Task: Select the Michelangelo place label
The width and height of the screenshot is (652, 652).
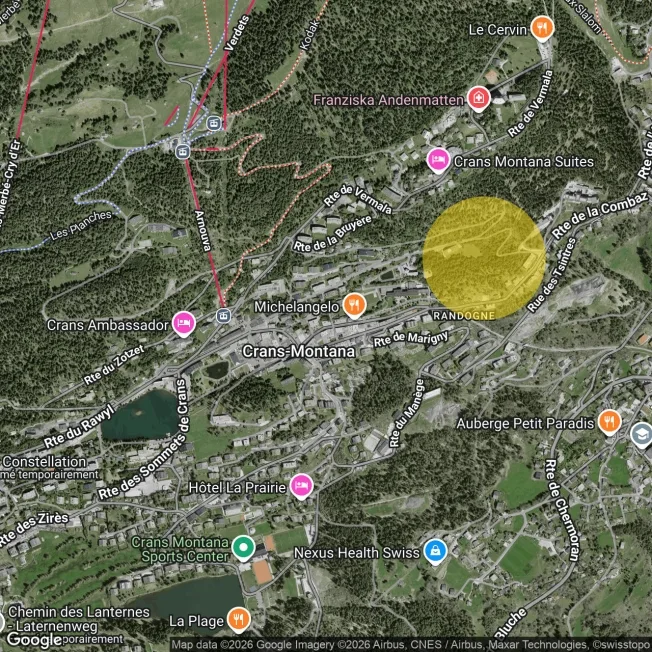Action: point(296,307)
